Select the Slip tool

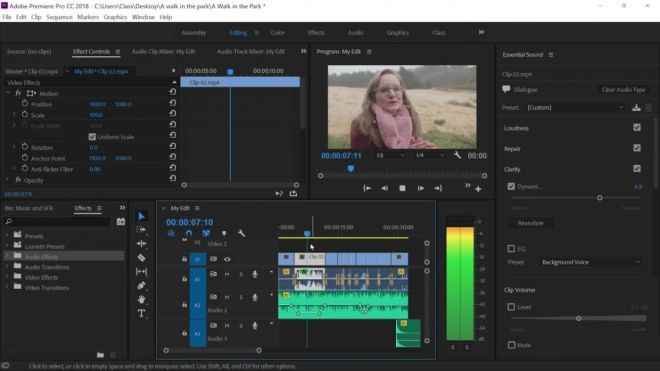pyautogui.click(x=141, y=272)
